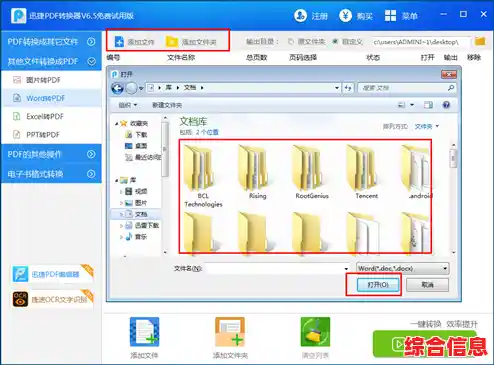
Task: Click the large 添加文件夹 icon at bottom
Action: (230, 332)
